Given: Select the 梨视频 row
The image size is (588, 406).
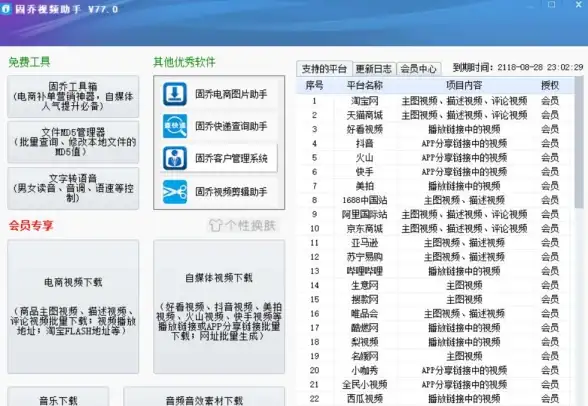Looking at the screenshot, I should 435,342.
